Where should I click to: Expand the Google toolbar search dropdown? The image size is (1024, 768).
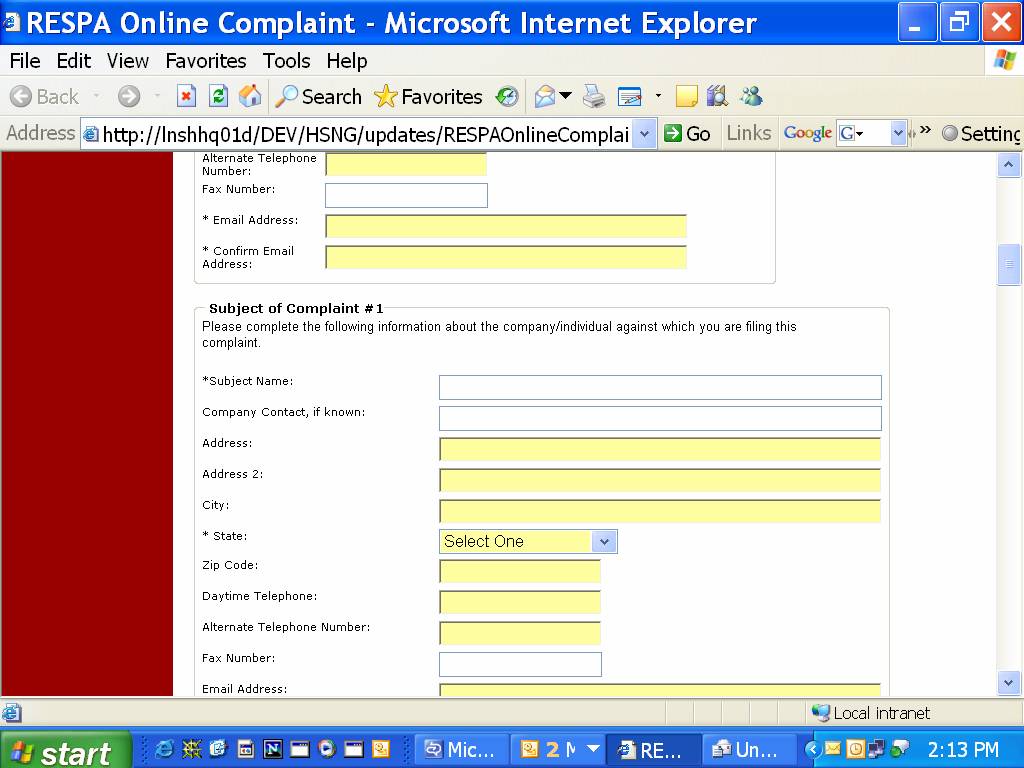(x=897, y=133)
